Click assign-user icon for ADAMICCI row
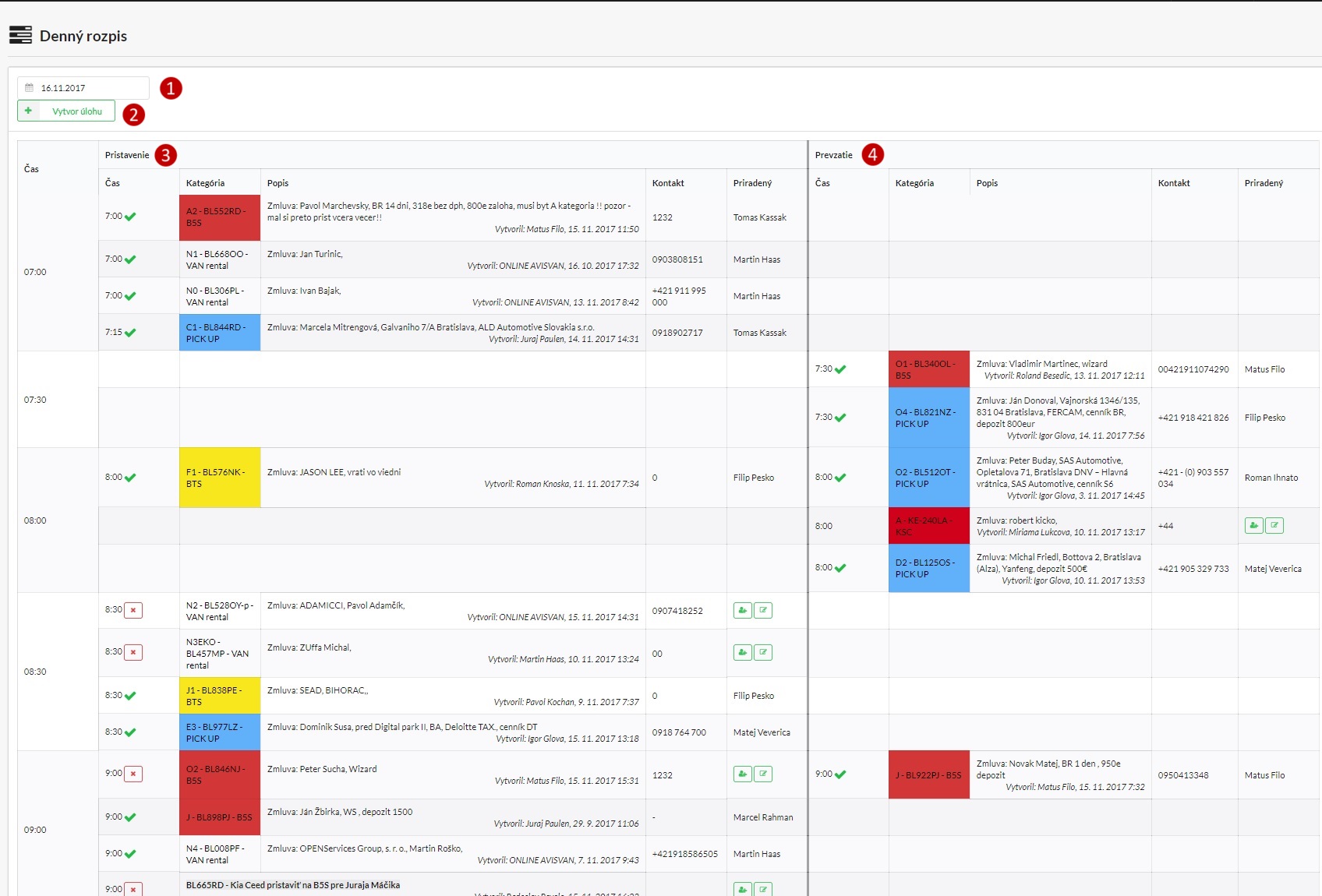This screenshot has height=896, width=1322. coord(742,611)
